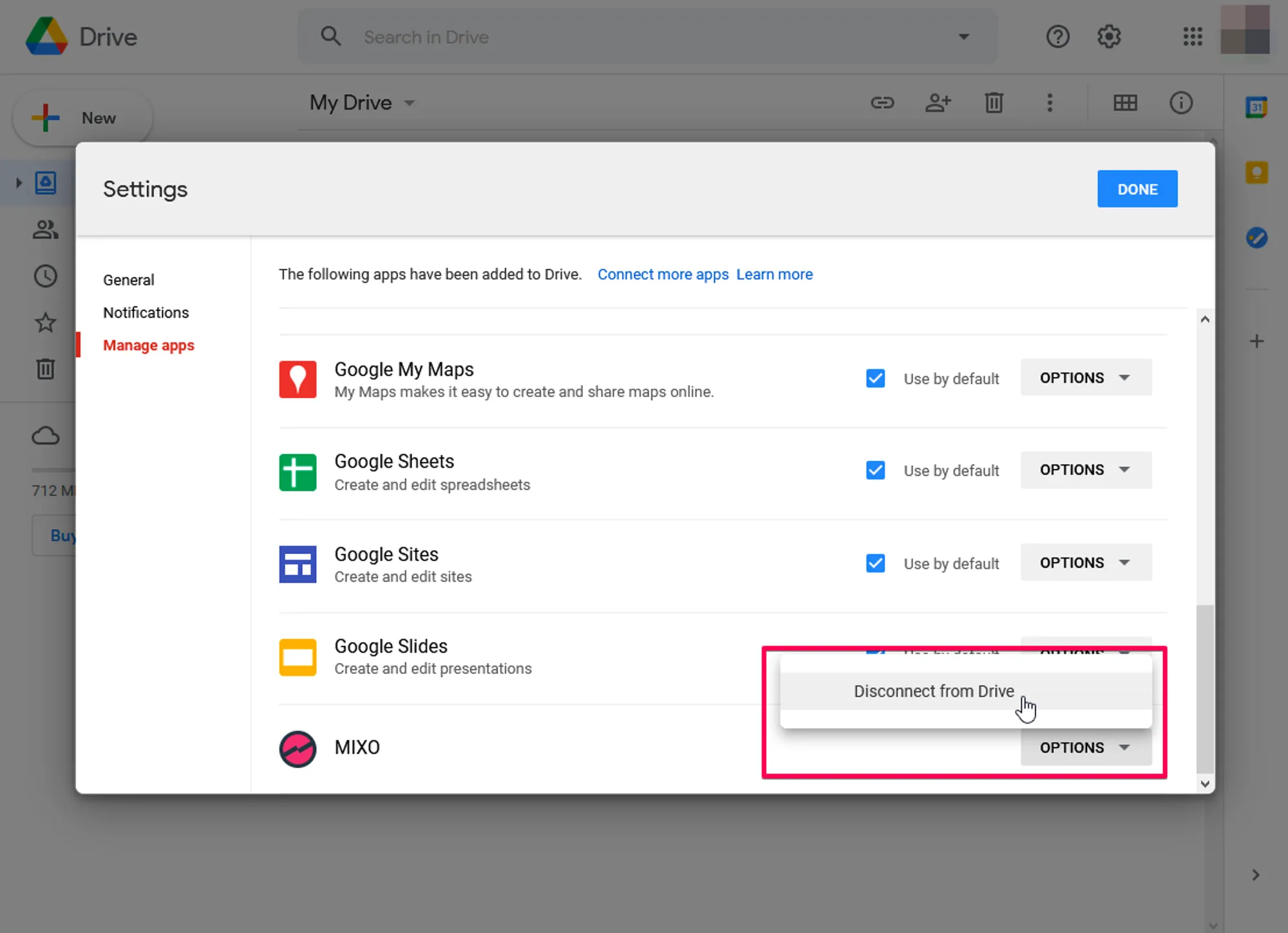Toggle Use by default for Google Sheets

point(875,470)
